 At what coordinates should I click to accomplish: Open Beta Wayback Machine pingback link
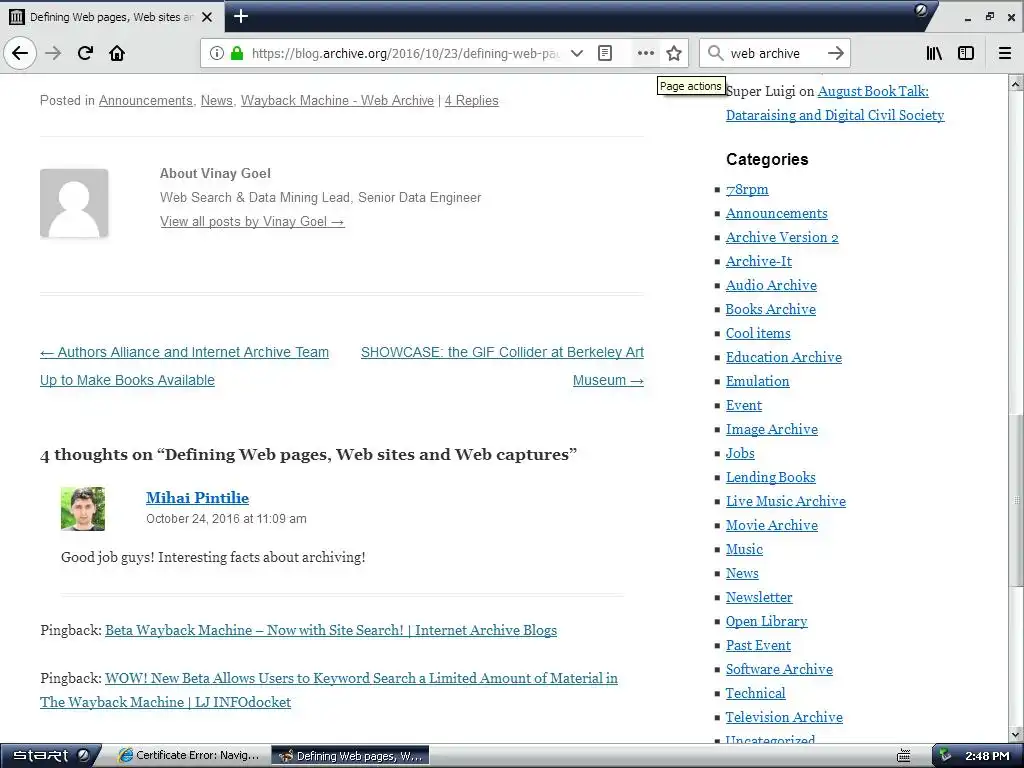330,630
